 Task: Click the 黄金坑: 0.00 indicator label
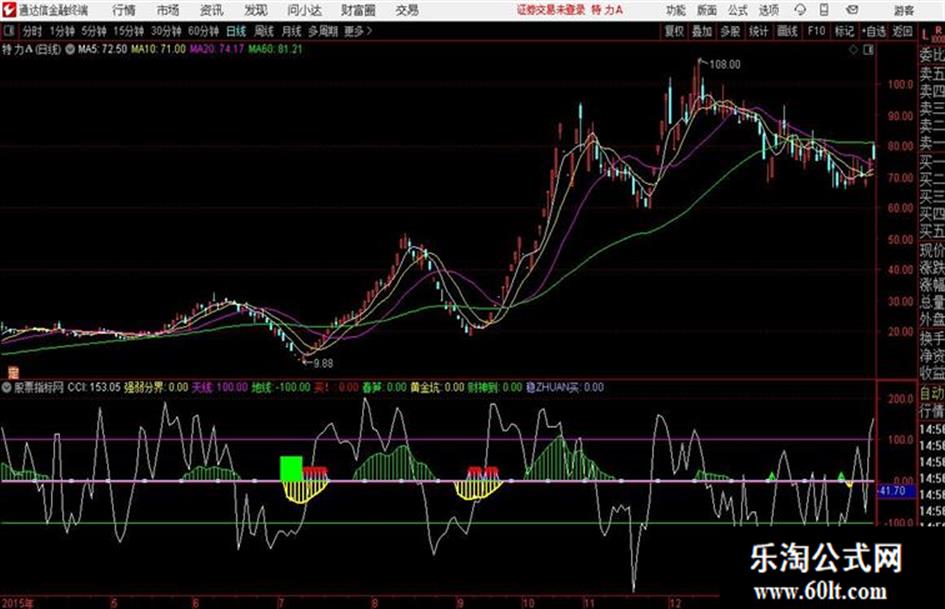pyautogui.click(x=437, y=388)
